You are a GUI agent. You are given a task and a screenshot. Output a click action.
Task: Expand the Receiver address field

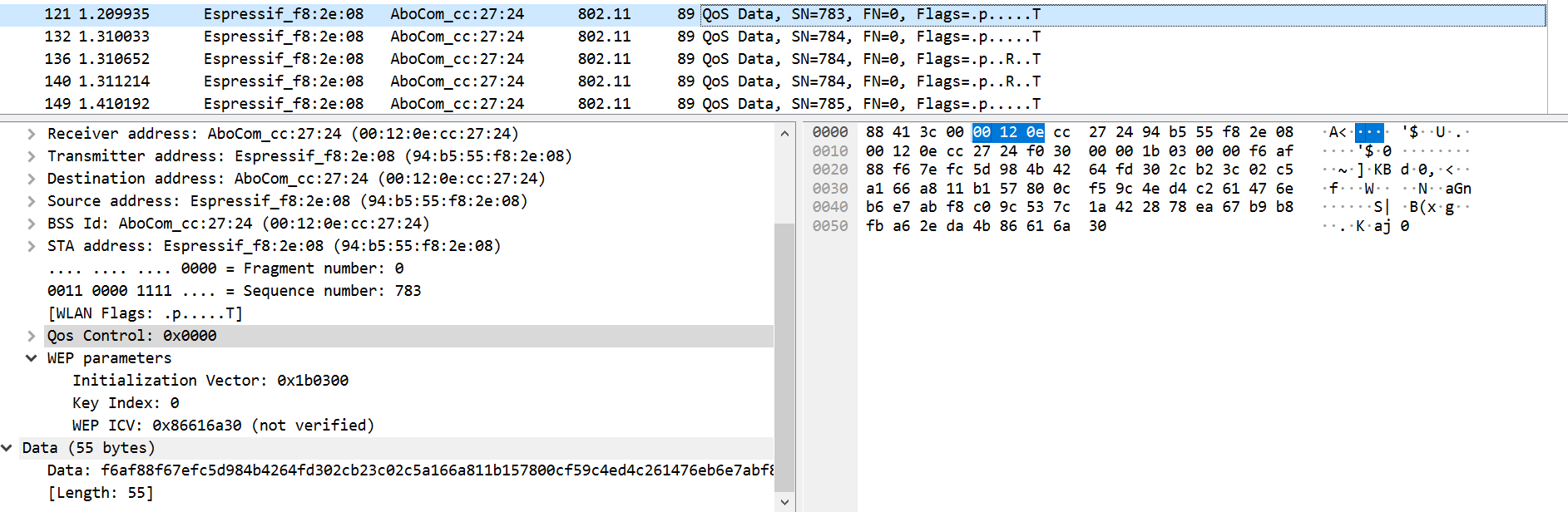31,134
